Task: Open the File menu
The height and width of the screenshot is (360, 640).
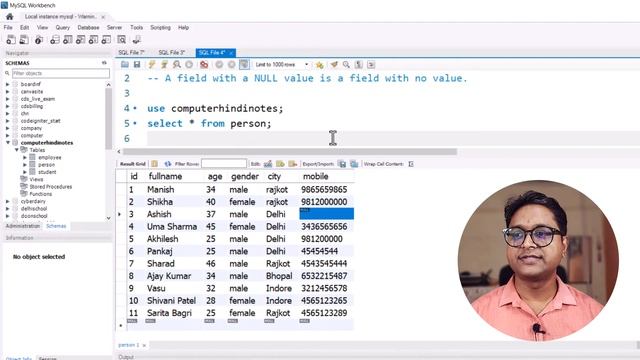Action: tap(8, 27)
